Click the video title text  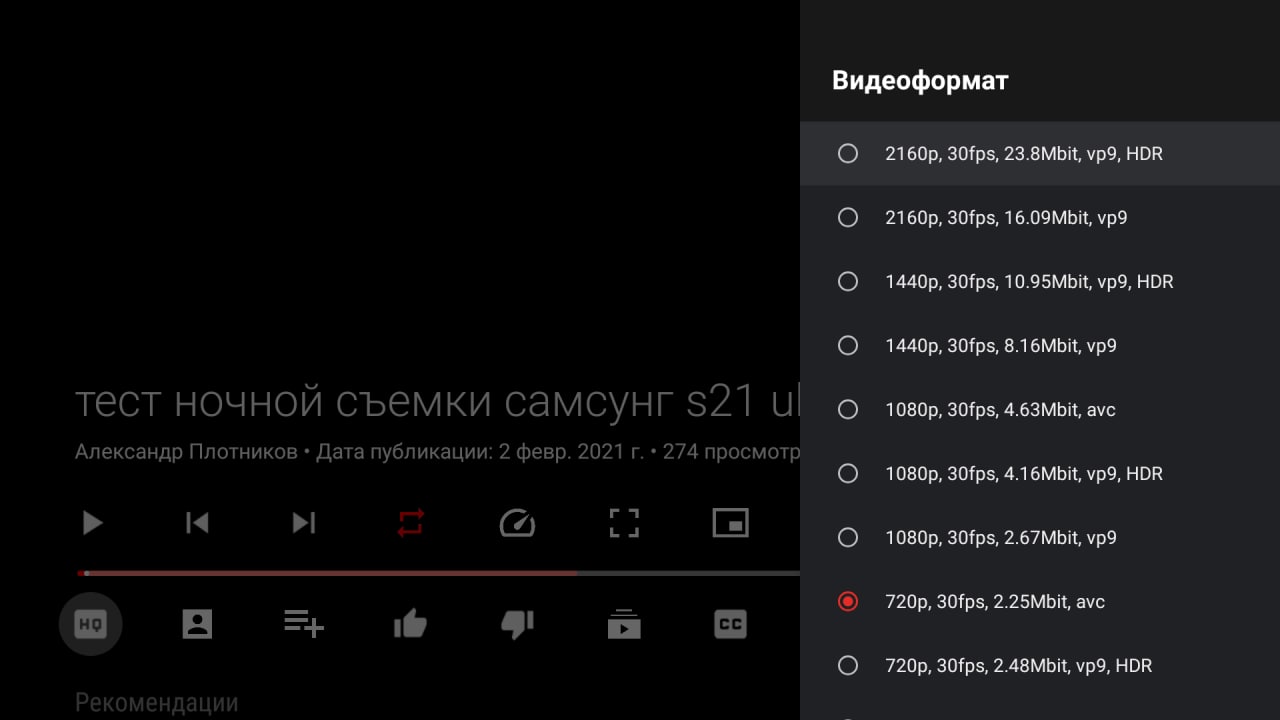(437, 402)
